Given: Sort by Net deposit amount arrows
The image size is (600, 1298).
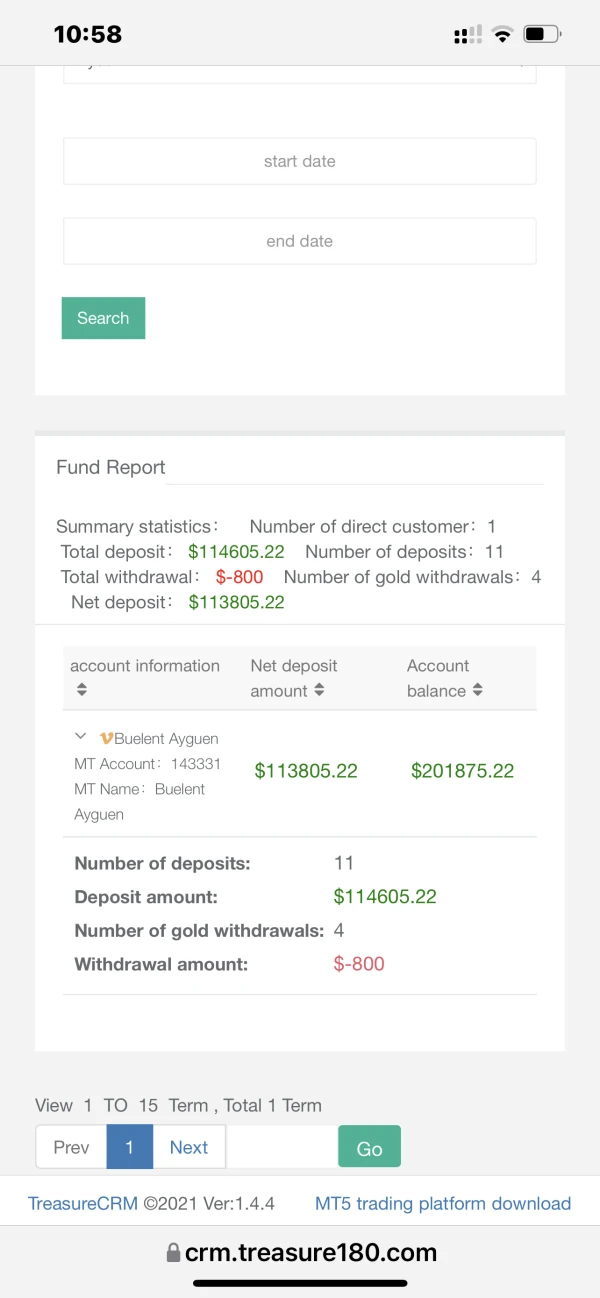Looking at the screenshot, I should [x=319, y=690].
